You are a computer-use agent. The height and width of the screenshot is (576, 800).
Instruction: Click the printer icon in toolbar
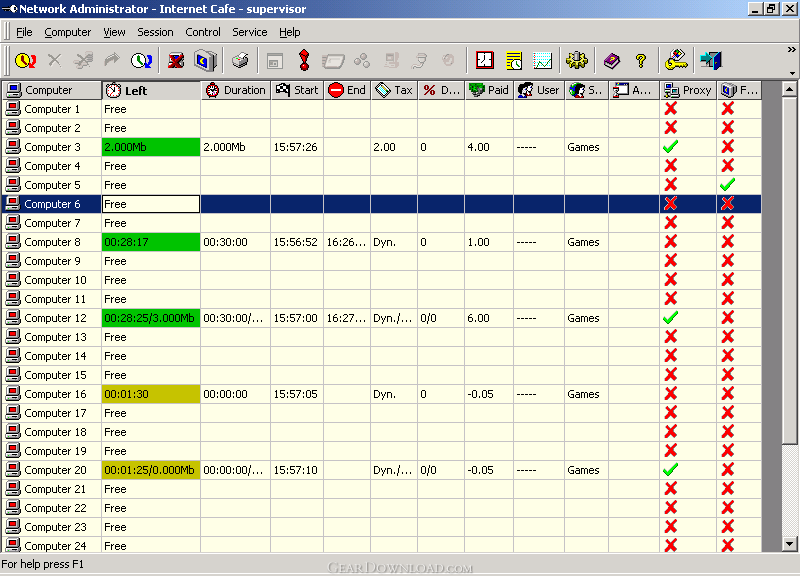[x=240, y=61]
